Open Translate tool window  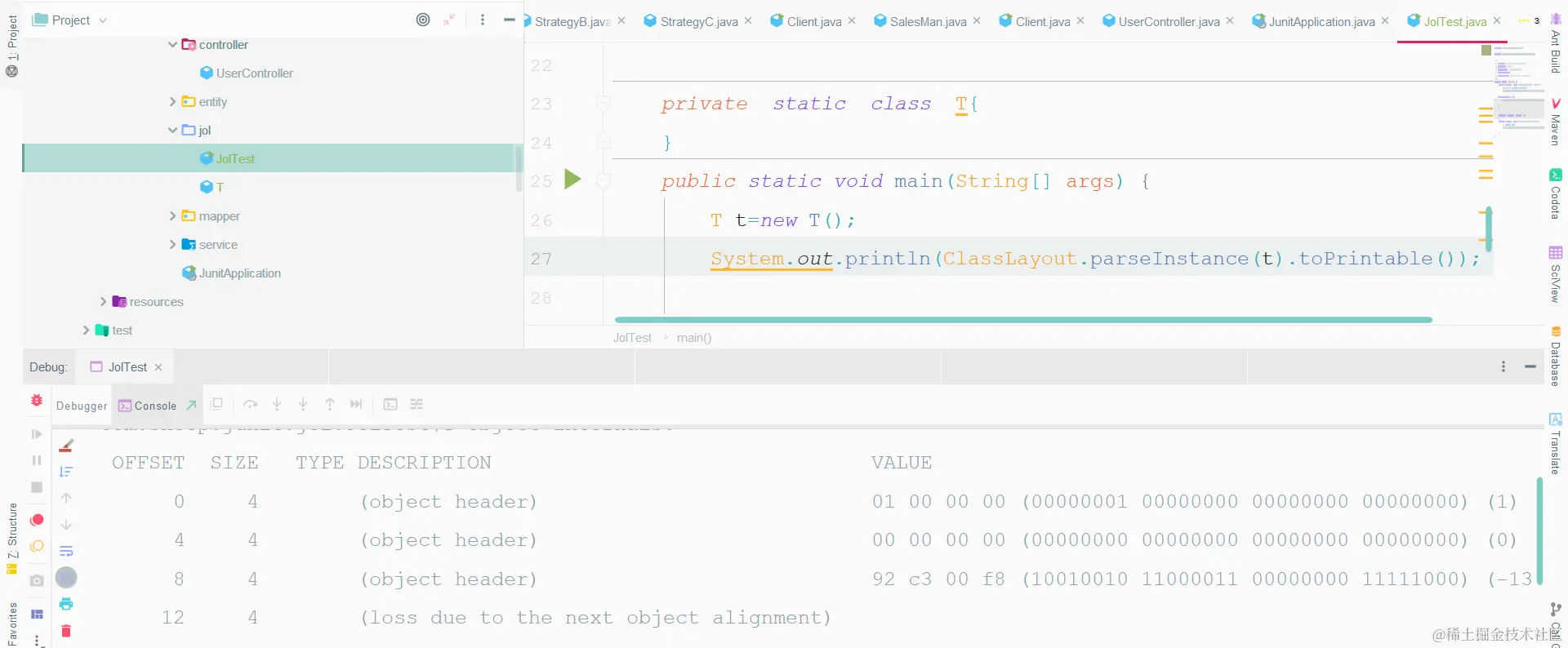tap(1556, 445)
